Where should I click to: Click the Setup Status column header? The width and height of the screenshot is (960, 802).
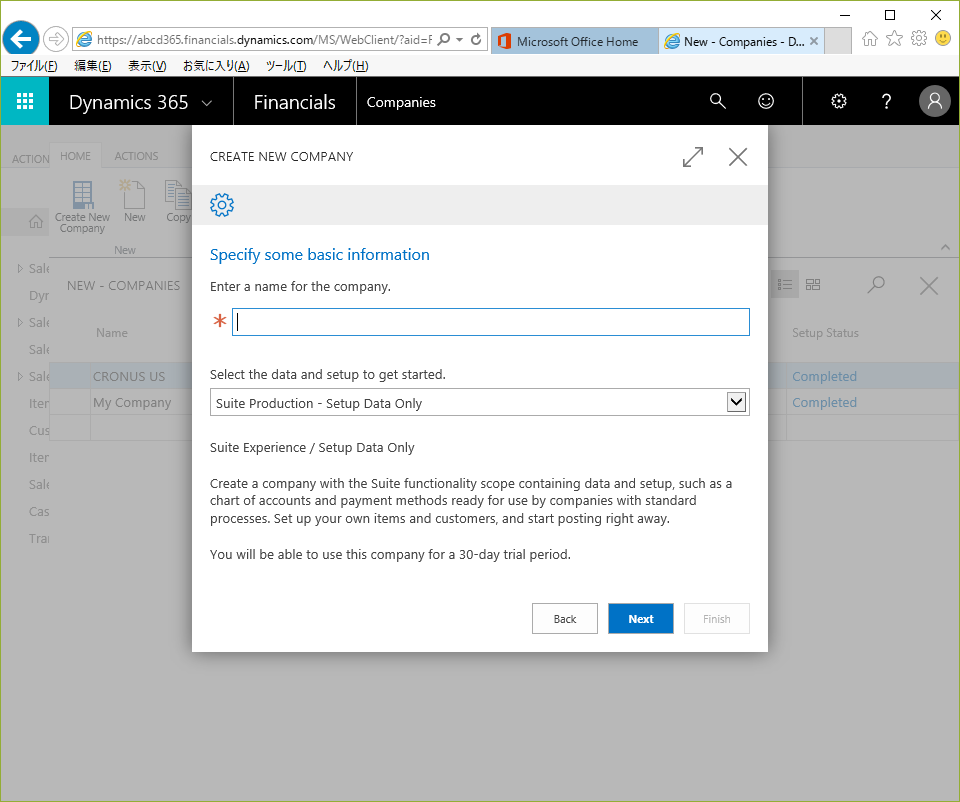coord(825,333)
